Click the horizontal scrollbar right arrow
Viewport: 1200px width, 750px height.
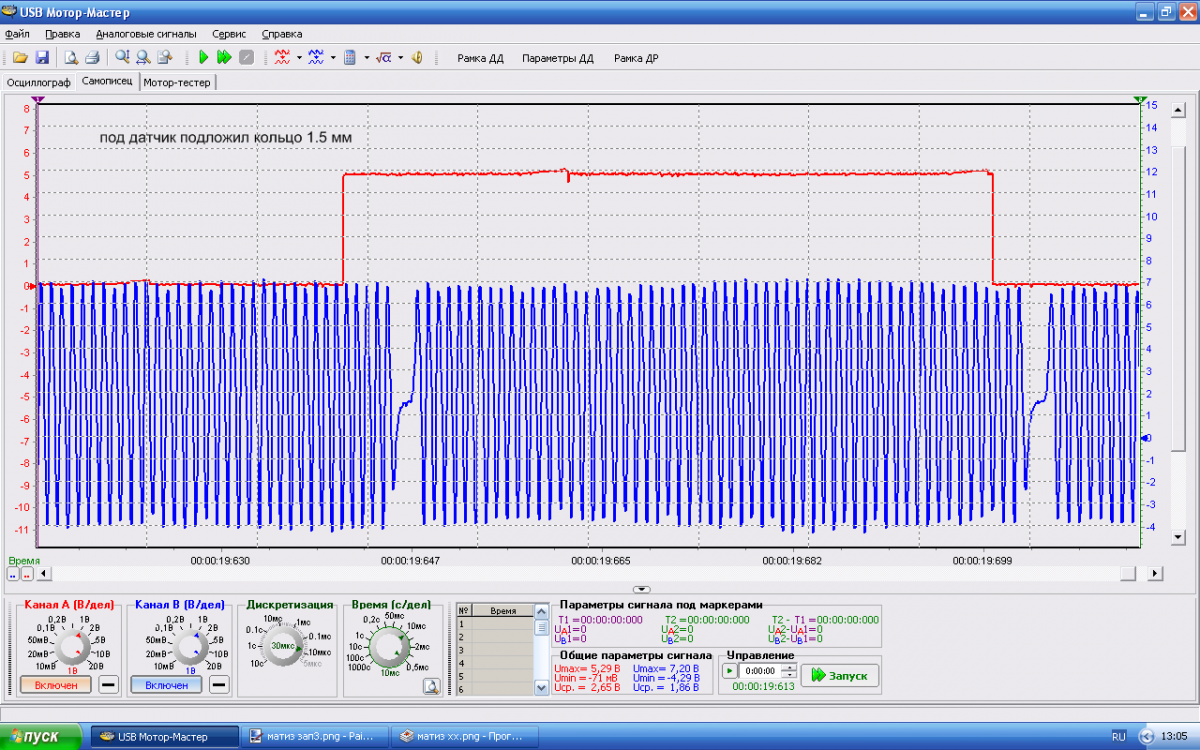[1156, 573]
